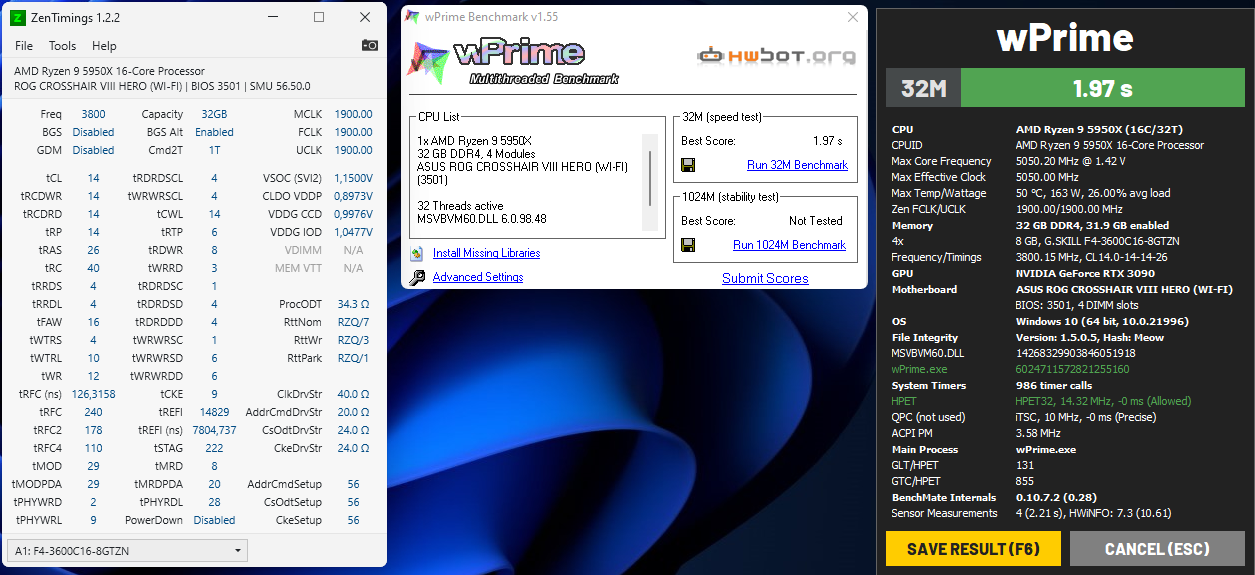
Task: Click the floppy save icon for 32M score
Action: point(688,165)
